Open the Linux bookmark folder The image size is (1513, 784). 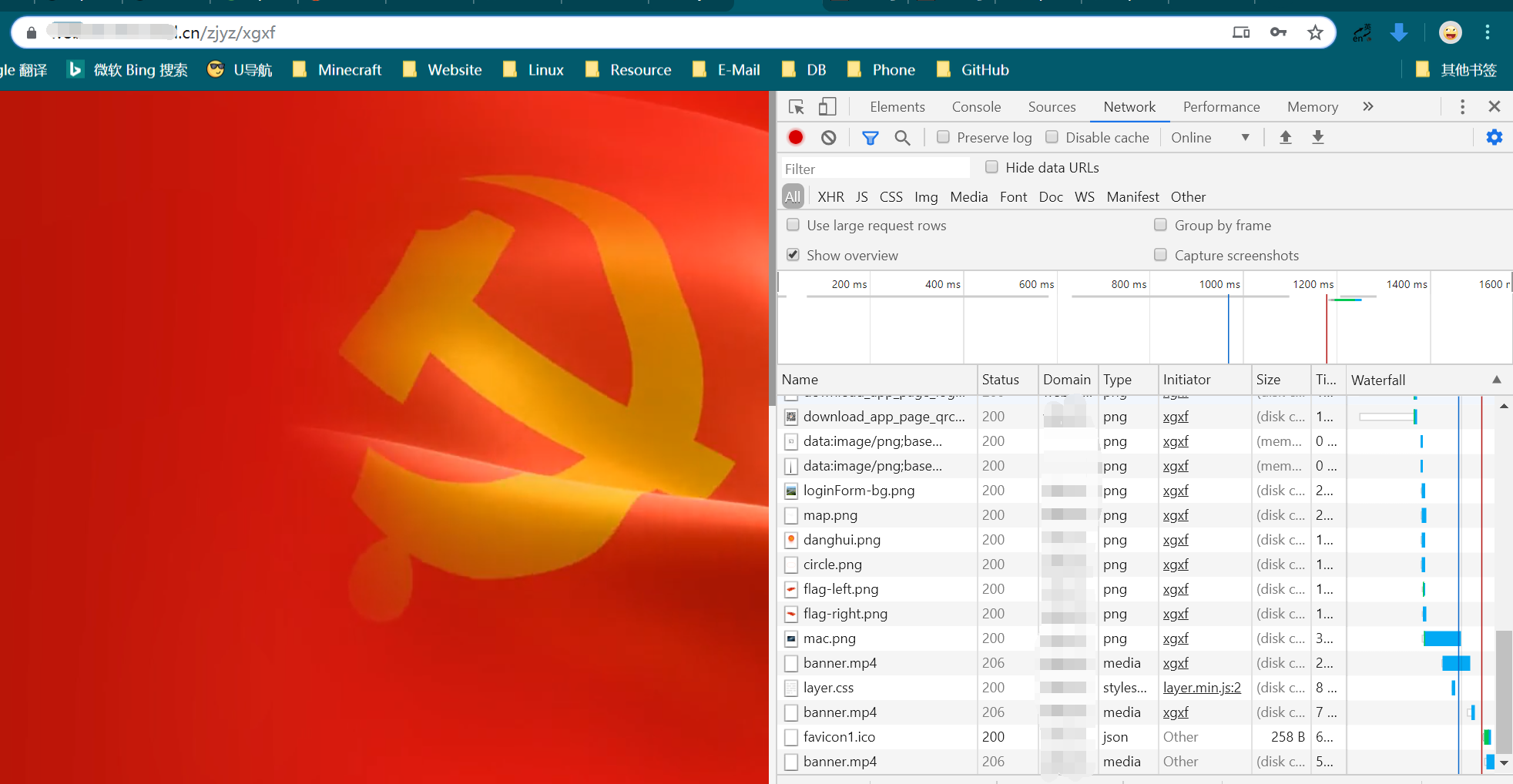point(534,70)
